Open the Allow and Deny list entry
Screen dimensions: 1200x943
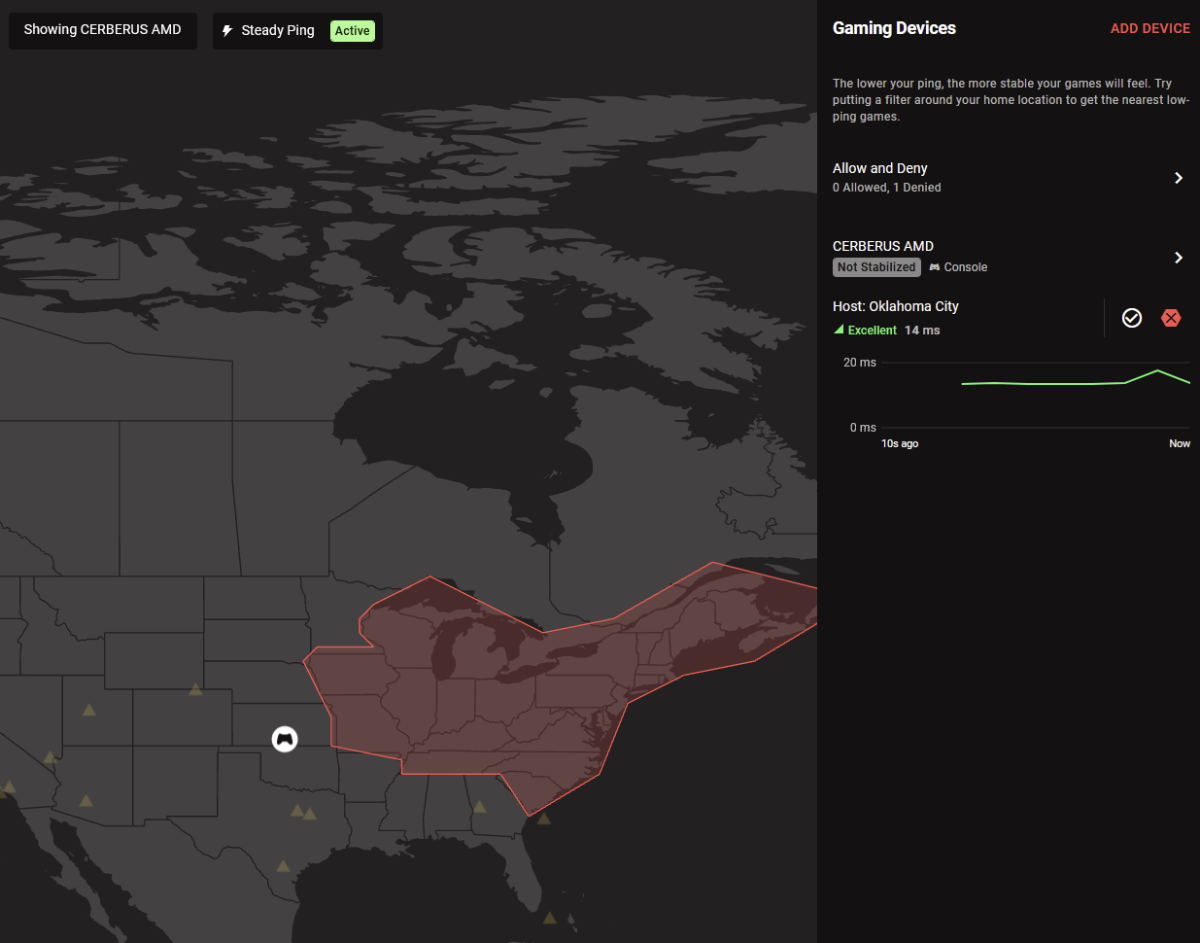[x=1008, y=177]
